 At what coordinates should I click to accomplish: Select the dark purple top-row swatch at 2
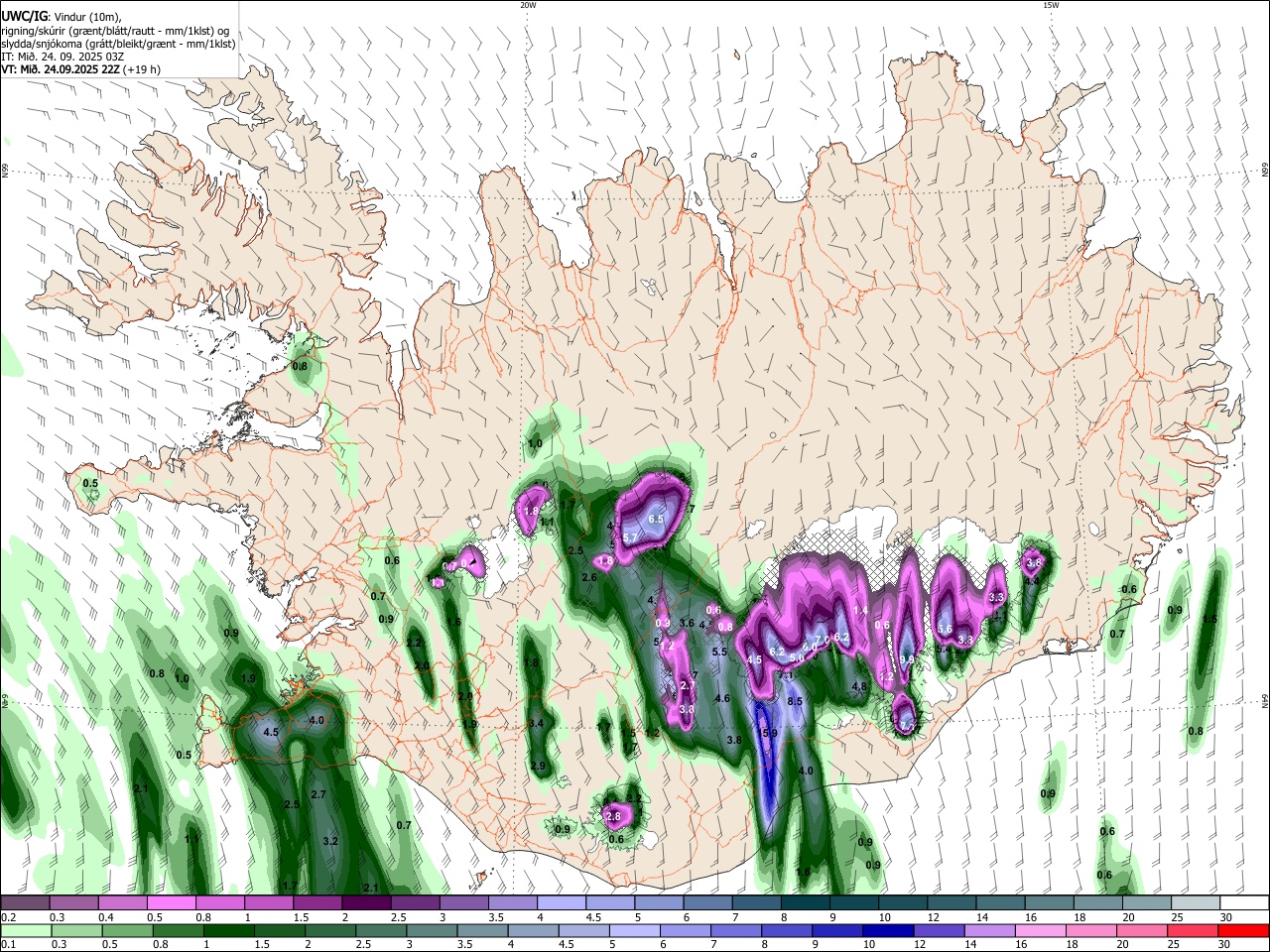[367, 903]
